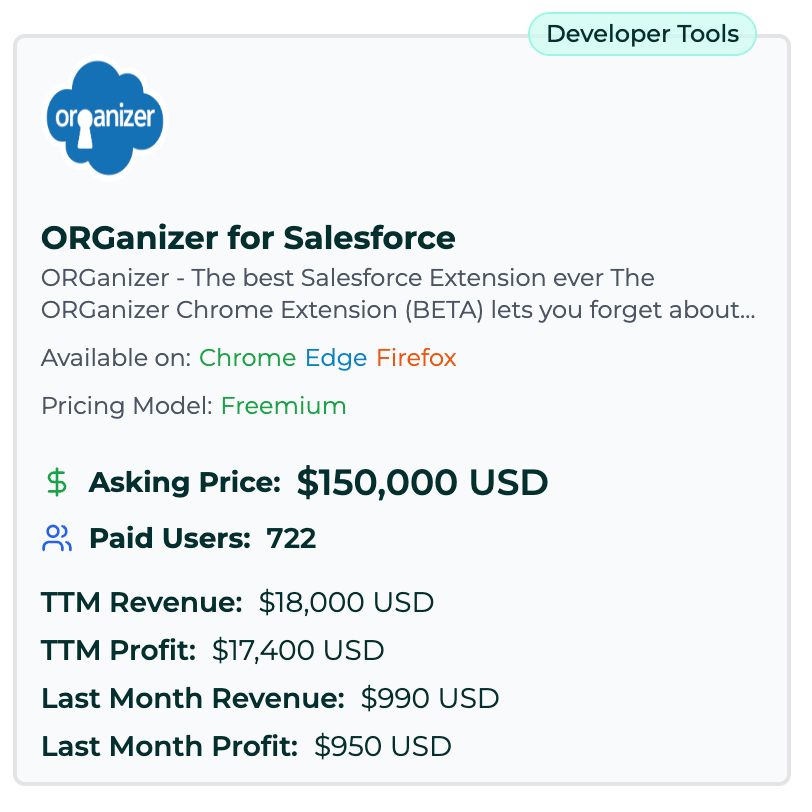Click the keyhole in the organizer logo
812x812 pixels.
(85, 129)
